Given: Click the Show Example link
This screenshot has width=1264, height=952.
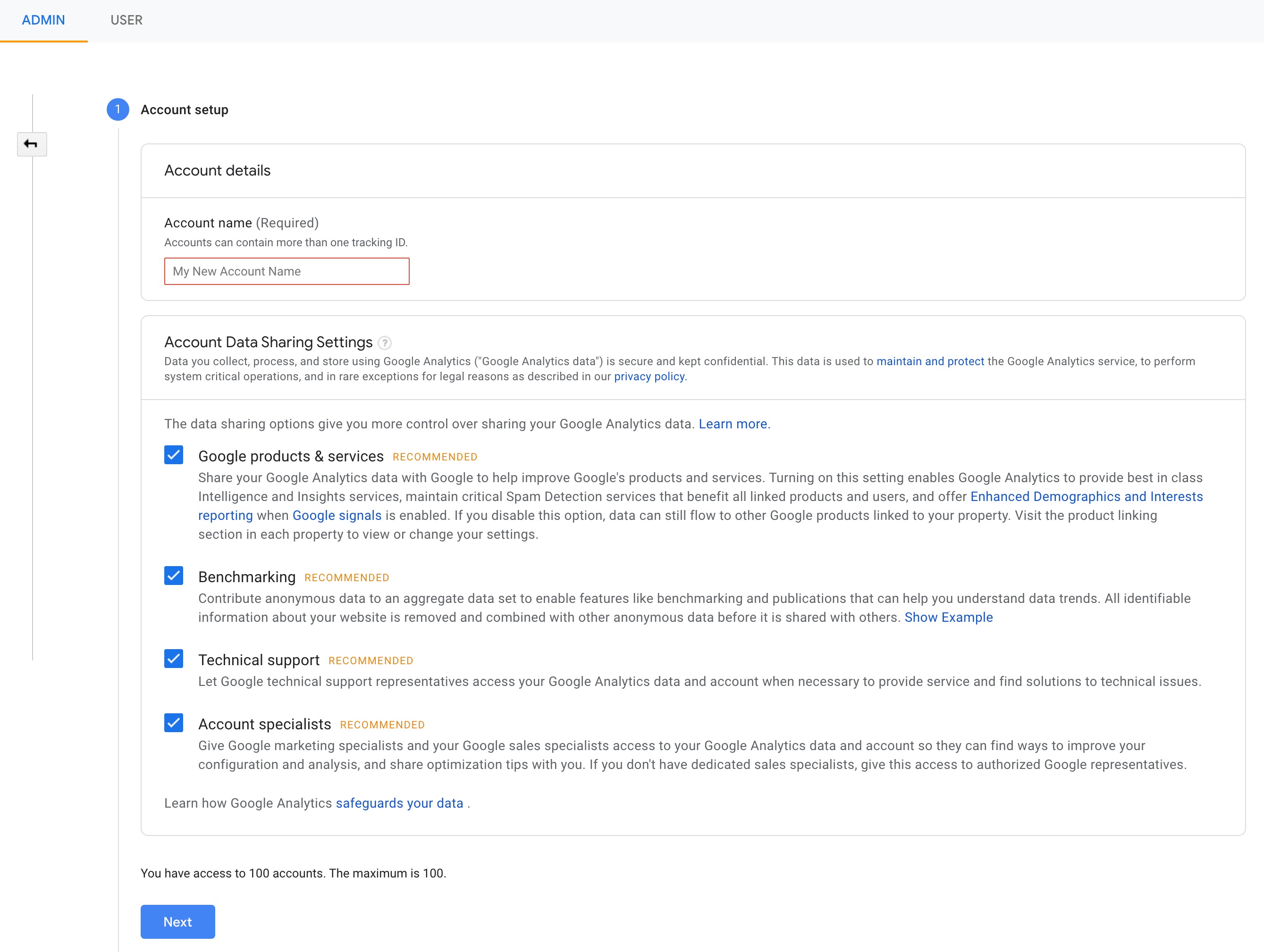Looking at the screenshot, I should click(x=948, y=618).
